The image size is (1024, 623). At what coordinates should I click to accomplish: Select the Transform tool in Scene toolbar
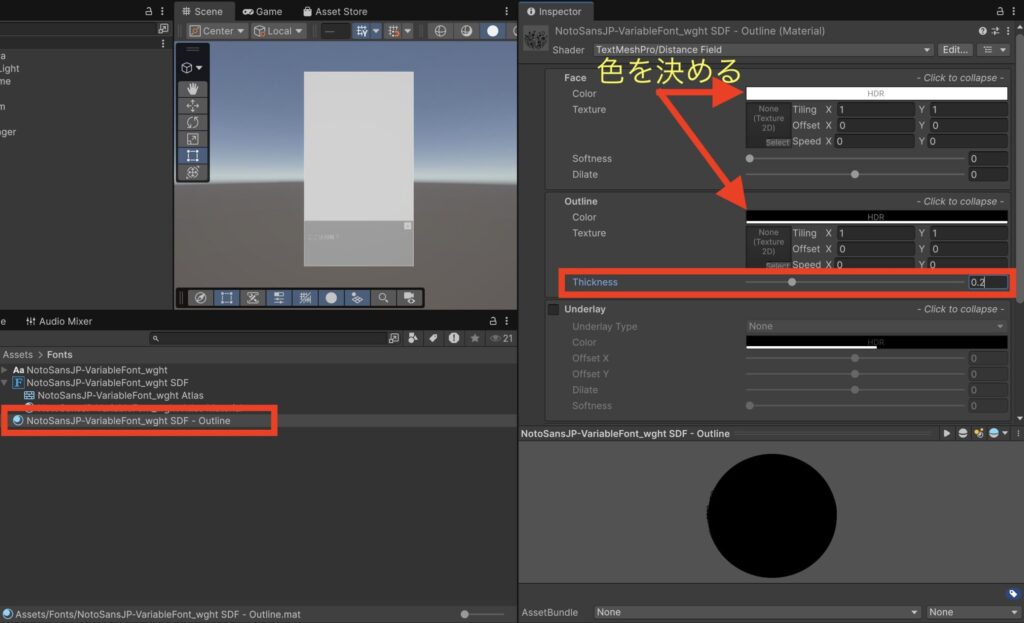coord(193,172)
